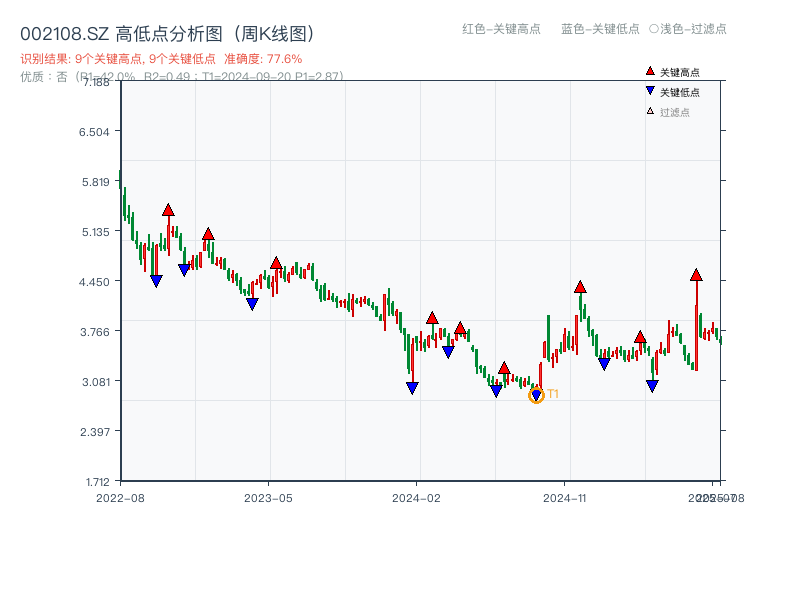Click the legend label 过滤点 beside the hollow triangle
800x600 pixels.
674,112
